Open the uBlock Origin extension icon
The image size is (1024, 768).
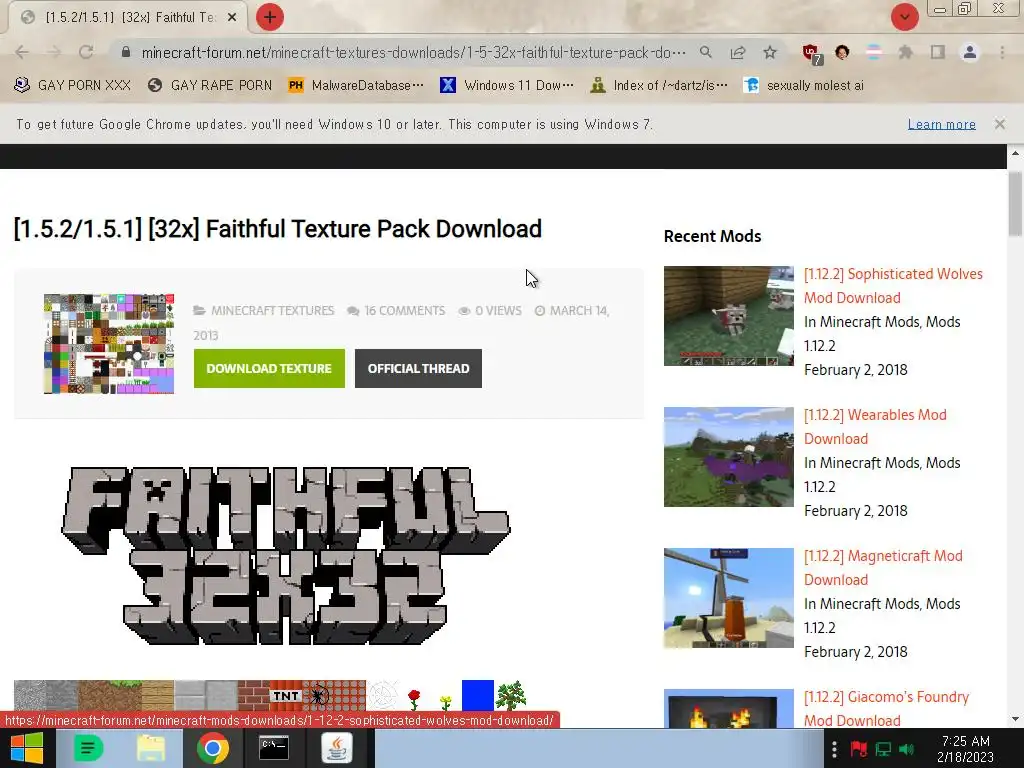tap(812, 54)
